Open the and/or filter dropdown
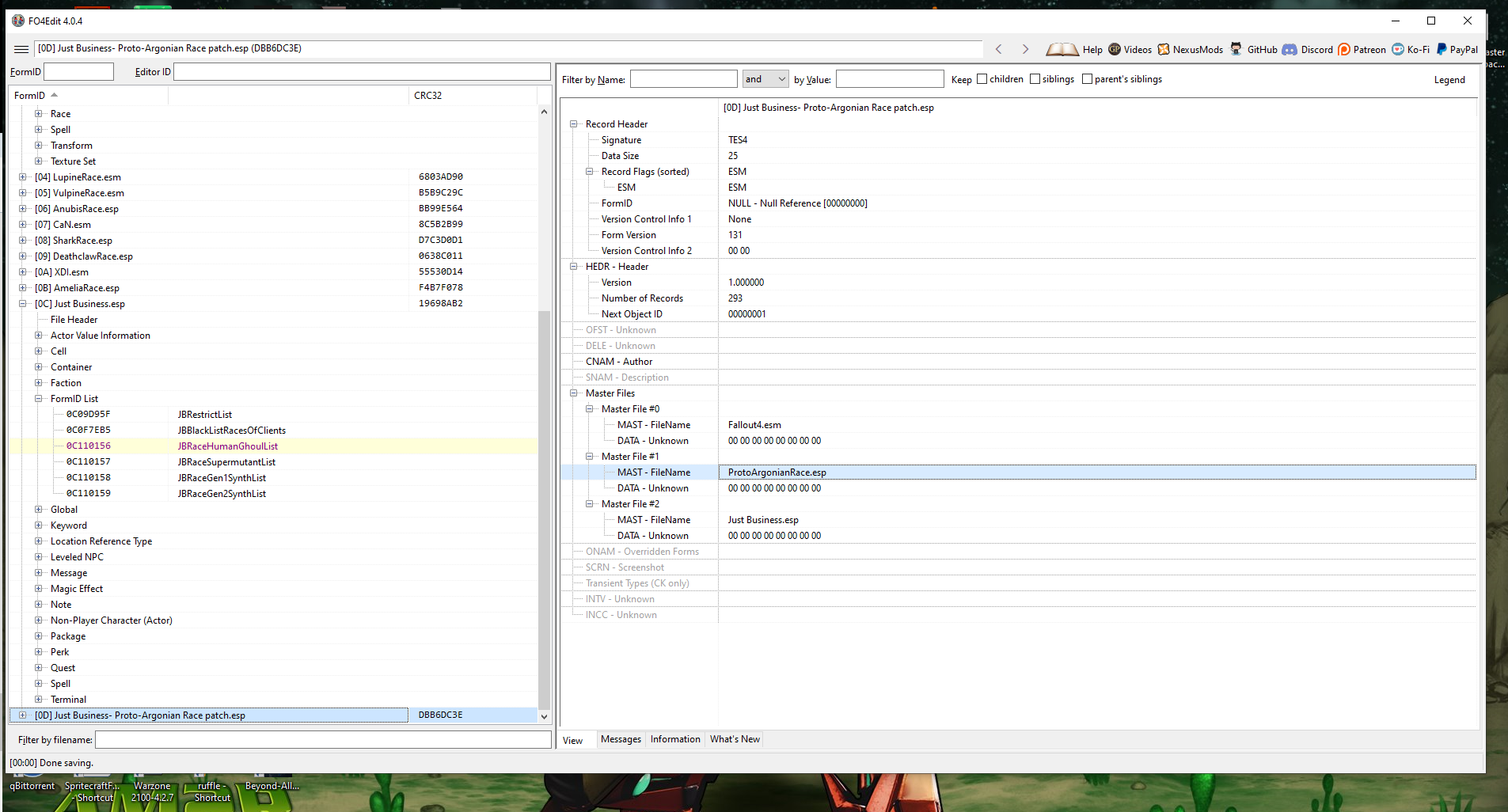This screenshot has height=812, width=1508. (765, 79)
